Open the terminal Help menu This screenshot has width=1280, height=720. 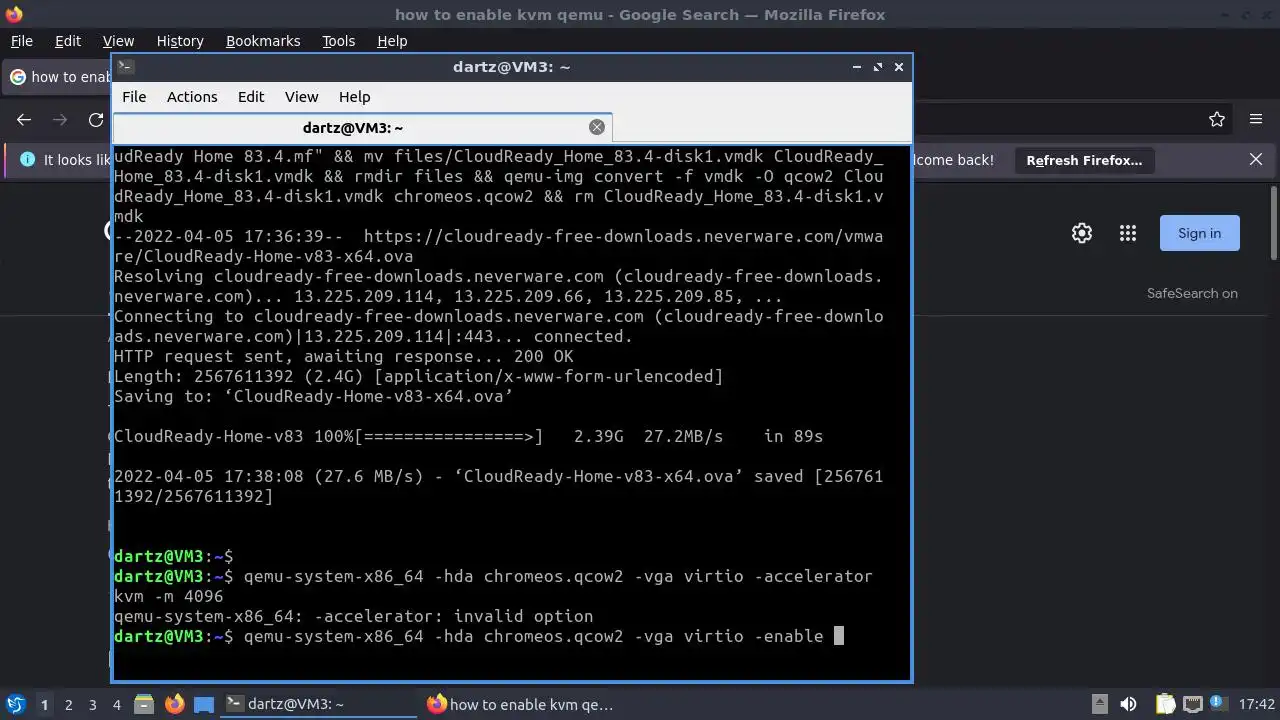coord(354,97)
